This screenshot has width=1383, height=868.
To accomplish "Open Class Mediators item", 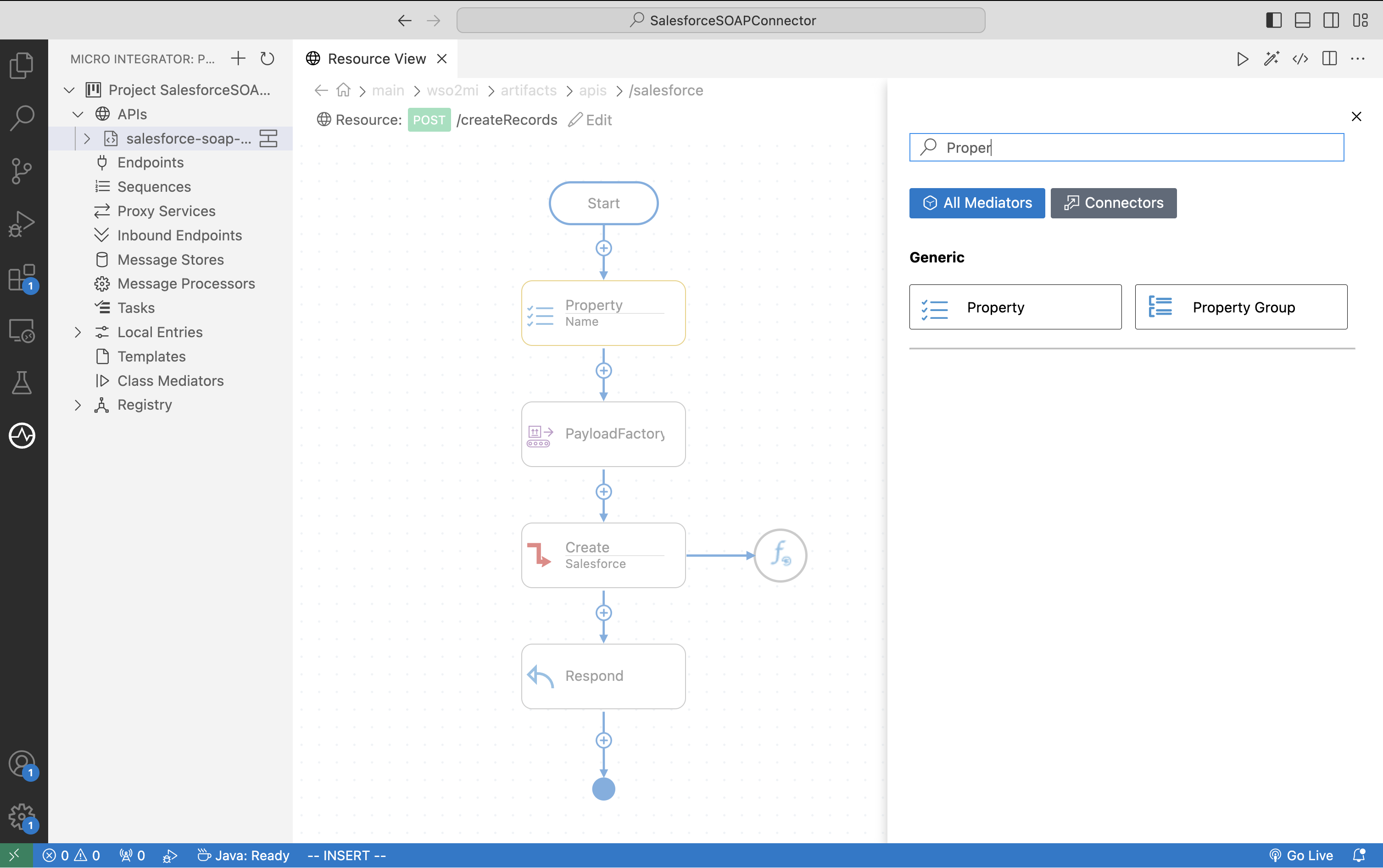I will [x=171, y=381].
